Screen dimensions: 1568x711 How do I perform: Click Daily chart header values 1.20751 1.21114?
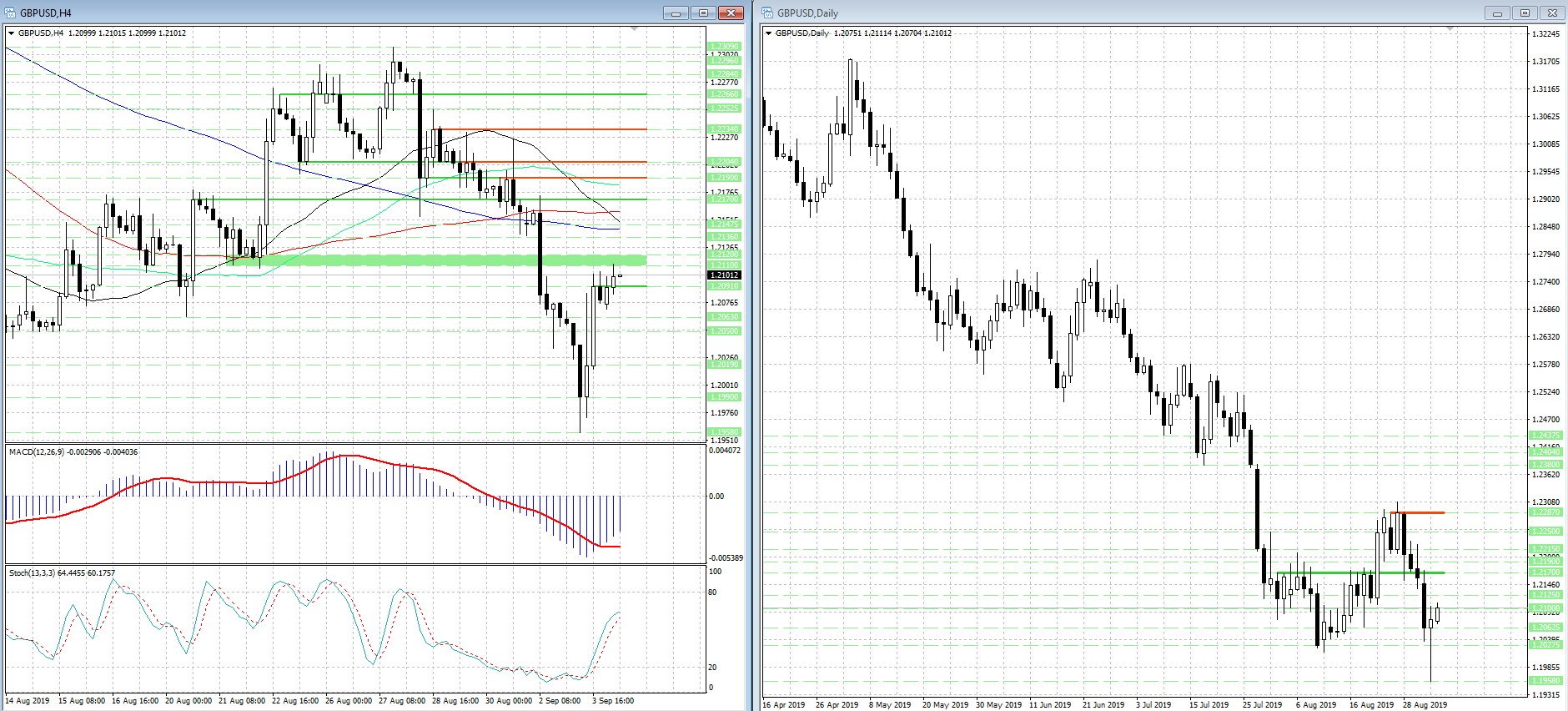pos(862,33)
